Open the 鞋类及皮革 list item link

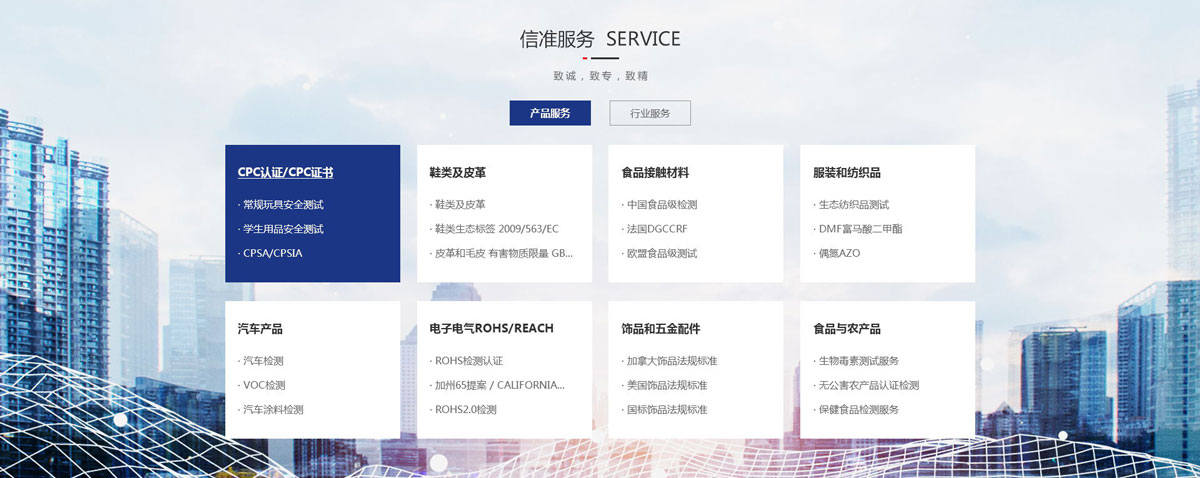(460, 204)
